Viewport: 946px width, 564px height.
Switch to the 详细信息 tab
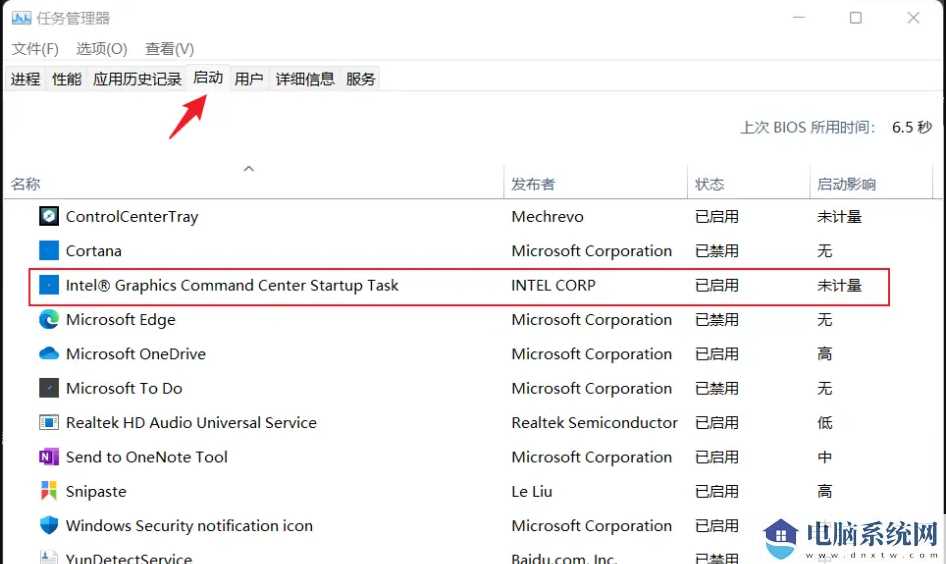[305, 79]
